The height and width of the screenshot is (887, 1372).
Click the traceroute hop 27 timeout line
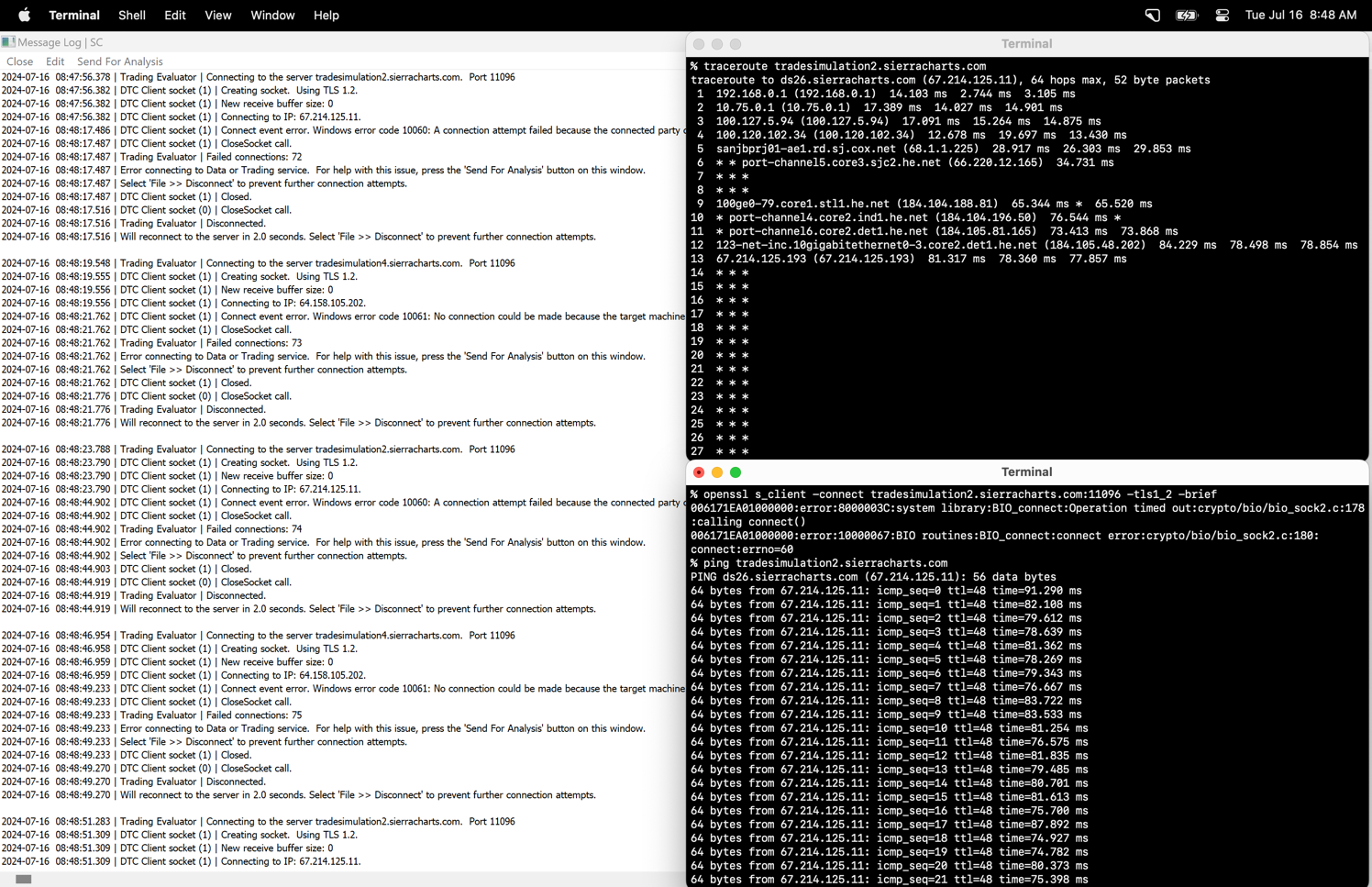pos(720,451)
